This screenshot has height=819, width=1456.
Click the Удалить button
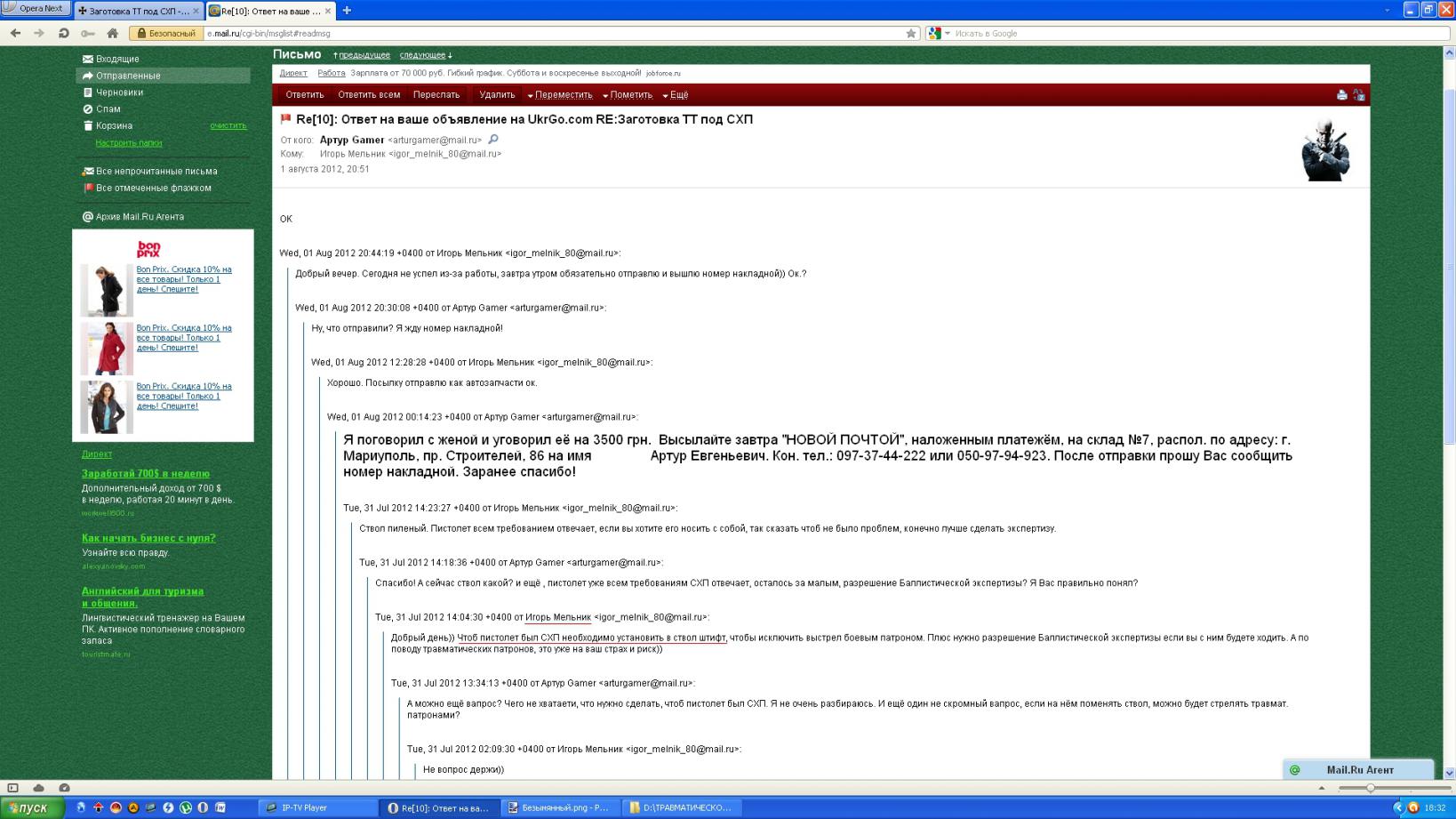pyautogui.click(x=496, y=95)
